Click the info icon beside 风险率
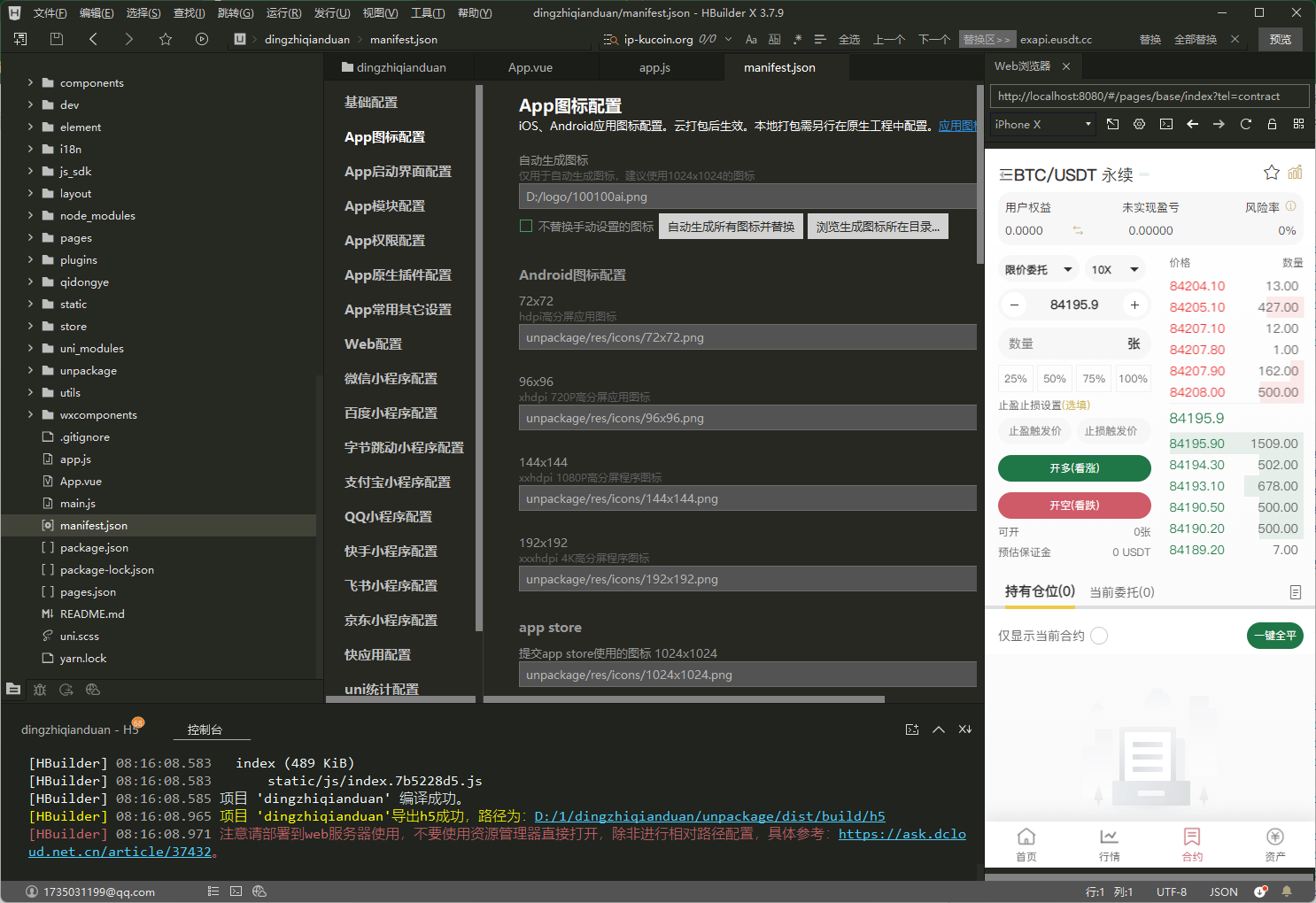The image size is (1316, 903). click(x=1291, y=206)
